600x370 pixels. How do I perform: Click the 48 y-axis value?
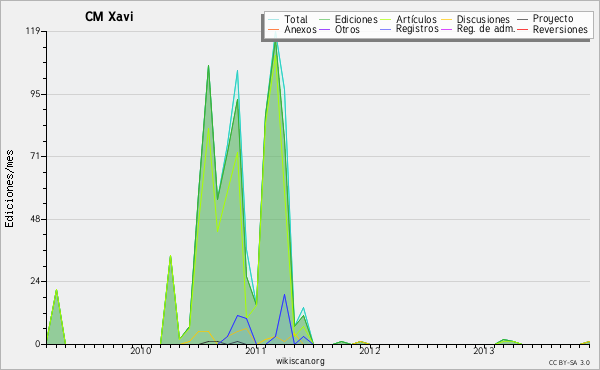tap(35, 219)
